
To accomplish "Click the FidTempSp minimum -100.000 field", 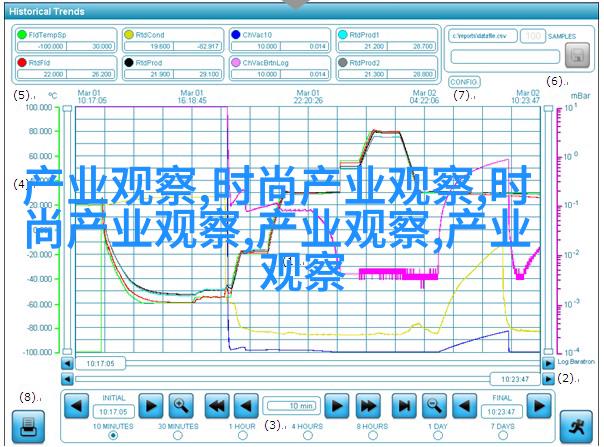I will coord(42,46).
